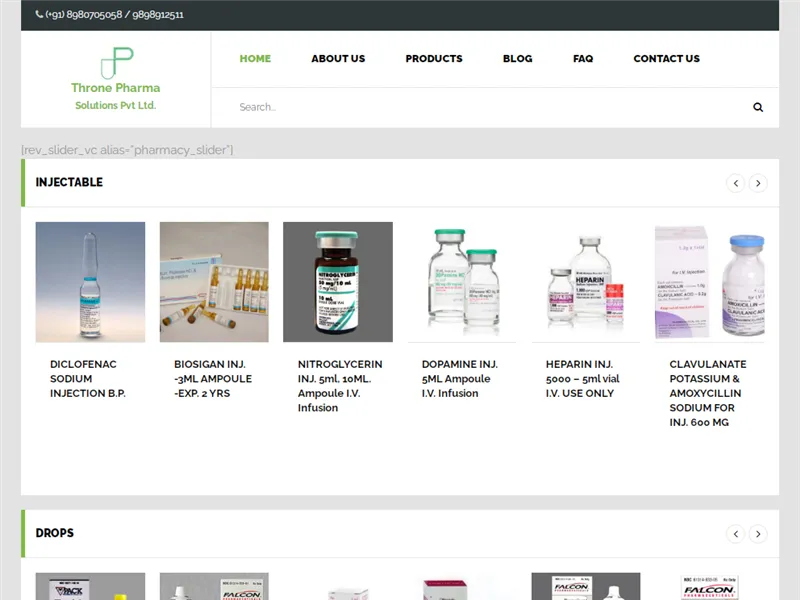Click the search magnifier icon
Screen dimensions: 800x600
tap(758, 107)
